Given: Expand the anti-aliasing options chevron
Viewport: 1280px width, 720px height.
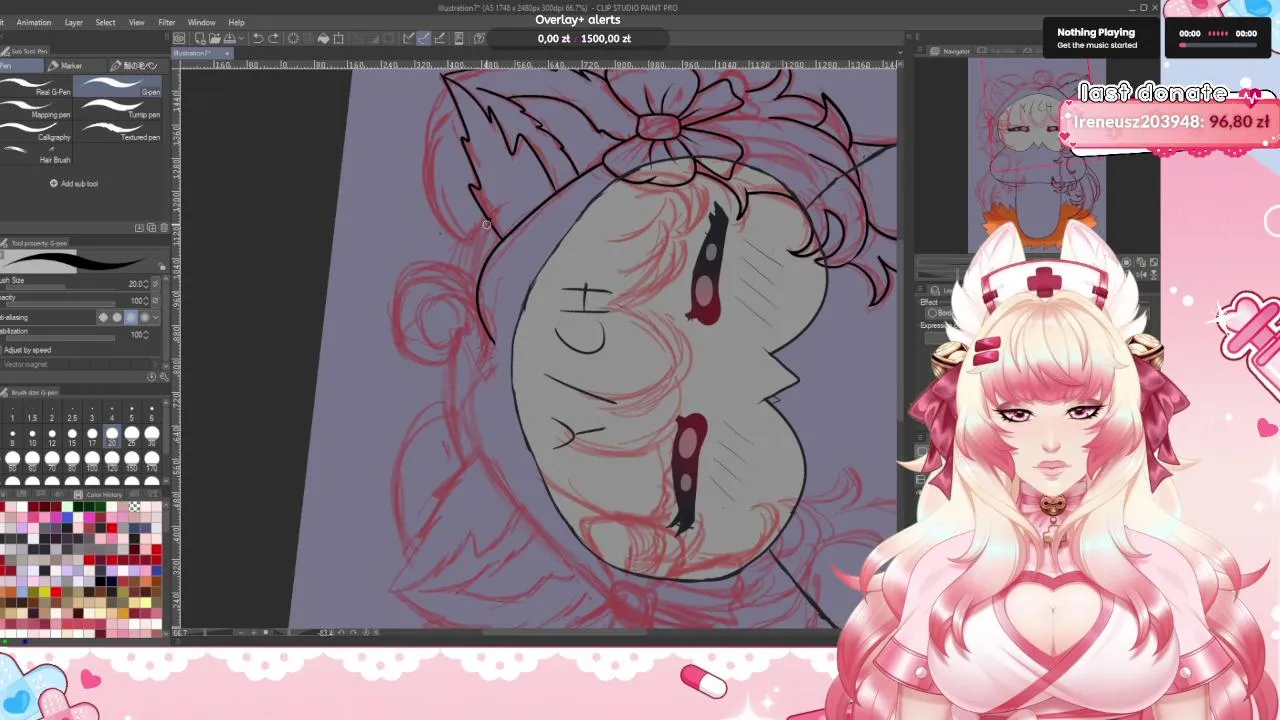Looking at the screenshot, I should [x=156, y=317].
